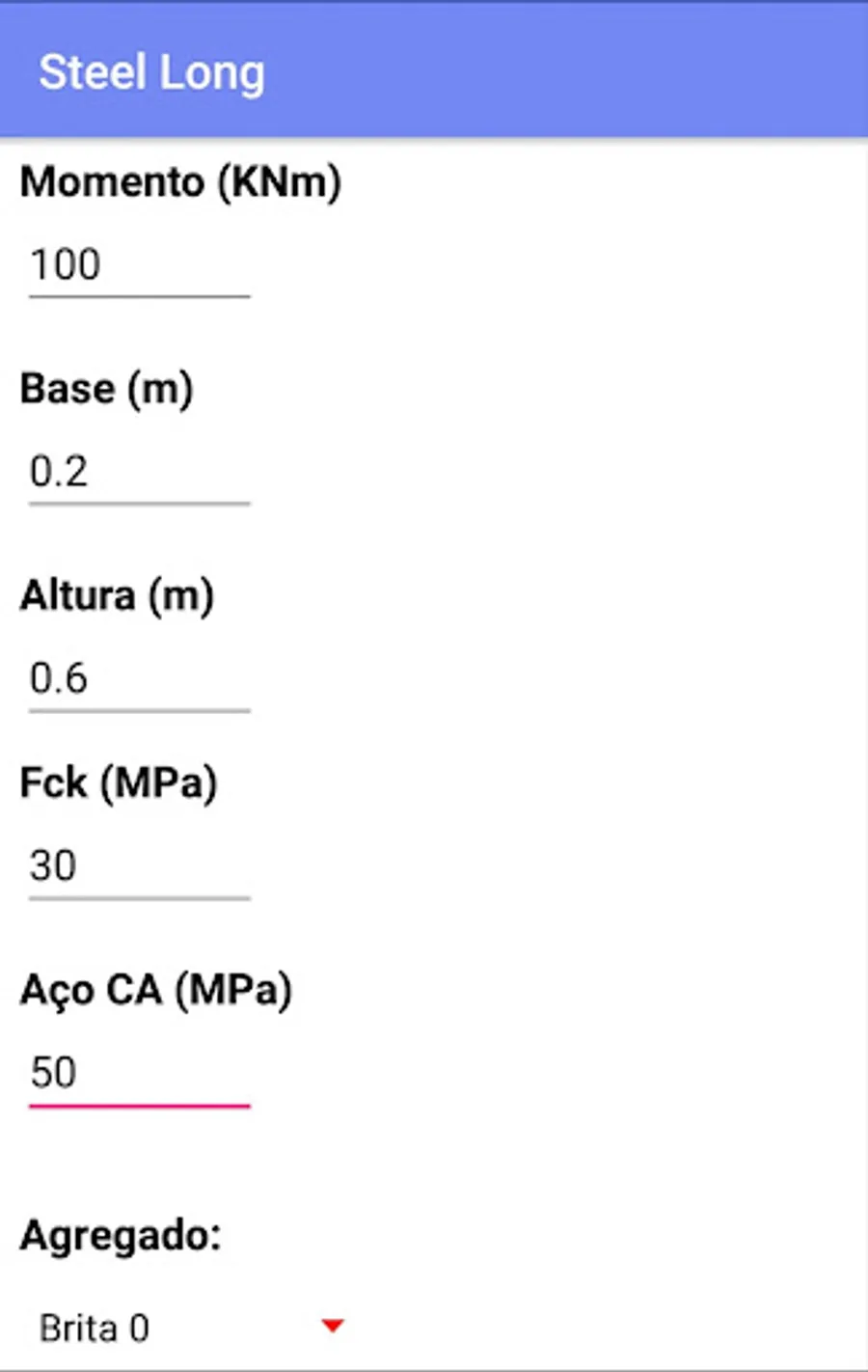Click the underline below the Altura value

(x=139, y=711)
